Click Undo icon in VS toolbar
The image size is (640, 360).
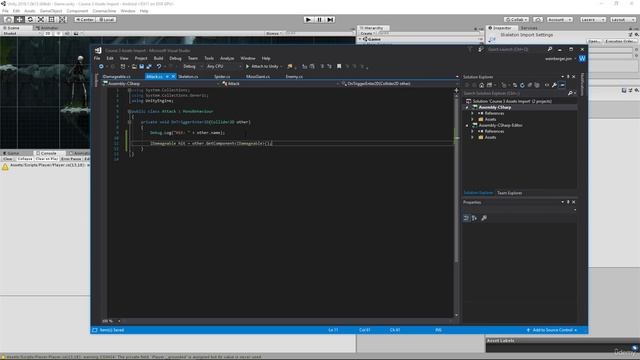(x=159, y=66)
